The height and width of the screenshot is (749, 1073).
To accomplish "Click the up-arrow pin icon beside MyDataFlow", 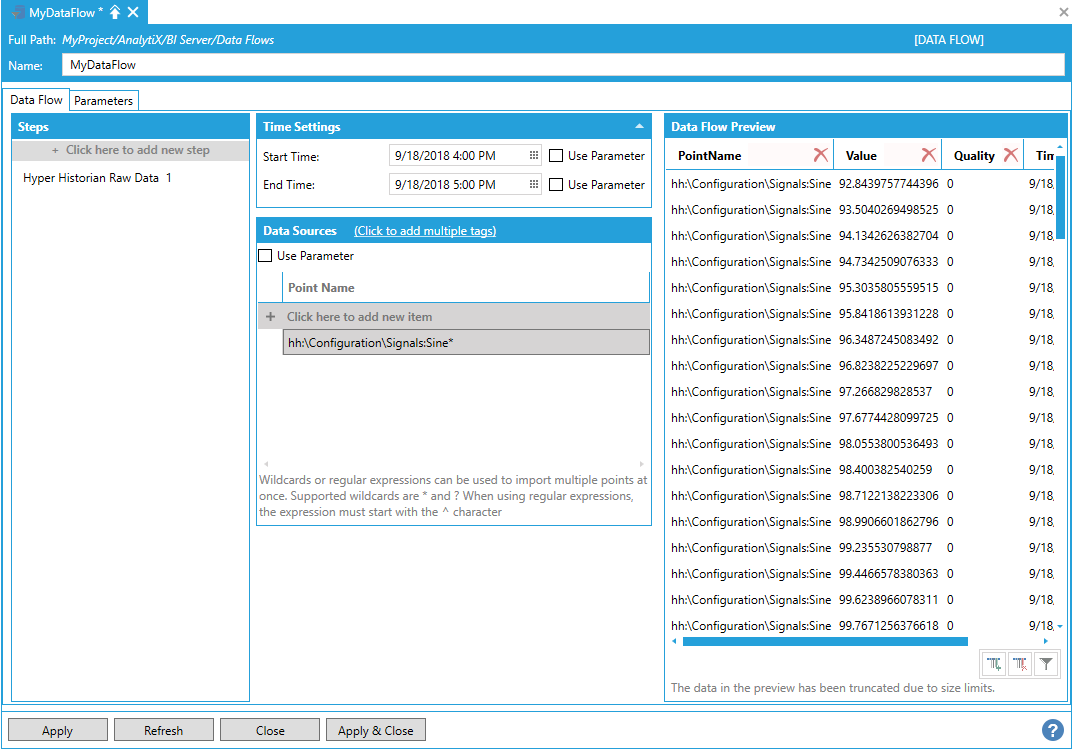I will pyautogui.click(x=115, y=12).
